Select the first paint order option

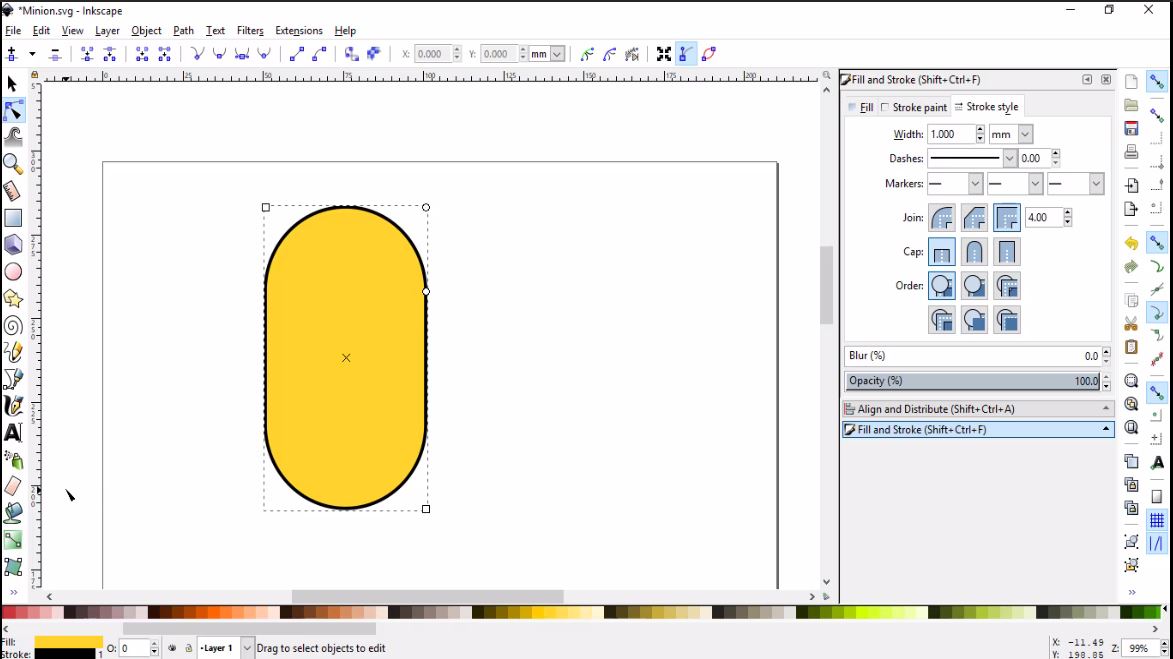pyautogui.click(x=942, y=286)
